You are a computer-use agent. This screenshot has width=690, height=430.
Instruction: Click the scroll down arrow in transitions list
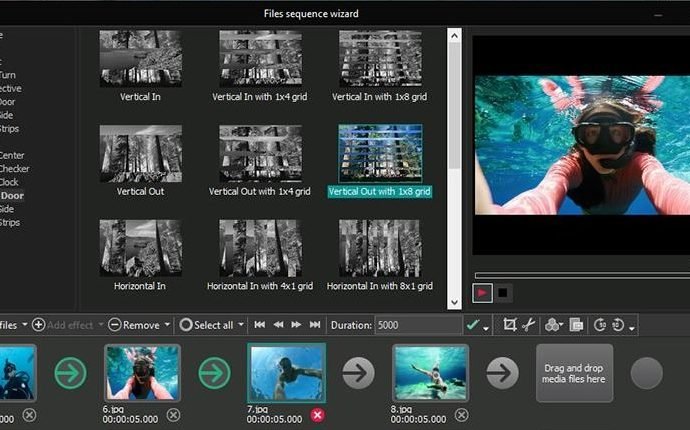click(x=454, y=302)
